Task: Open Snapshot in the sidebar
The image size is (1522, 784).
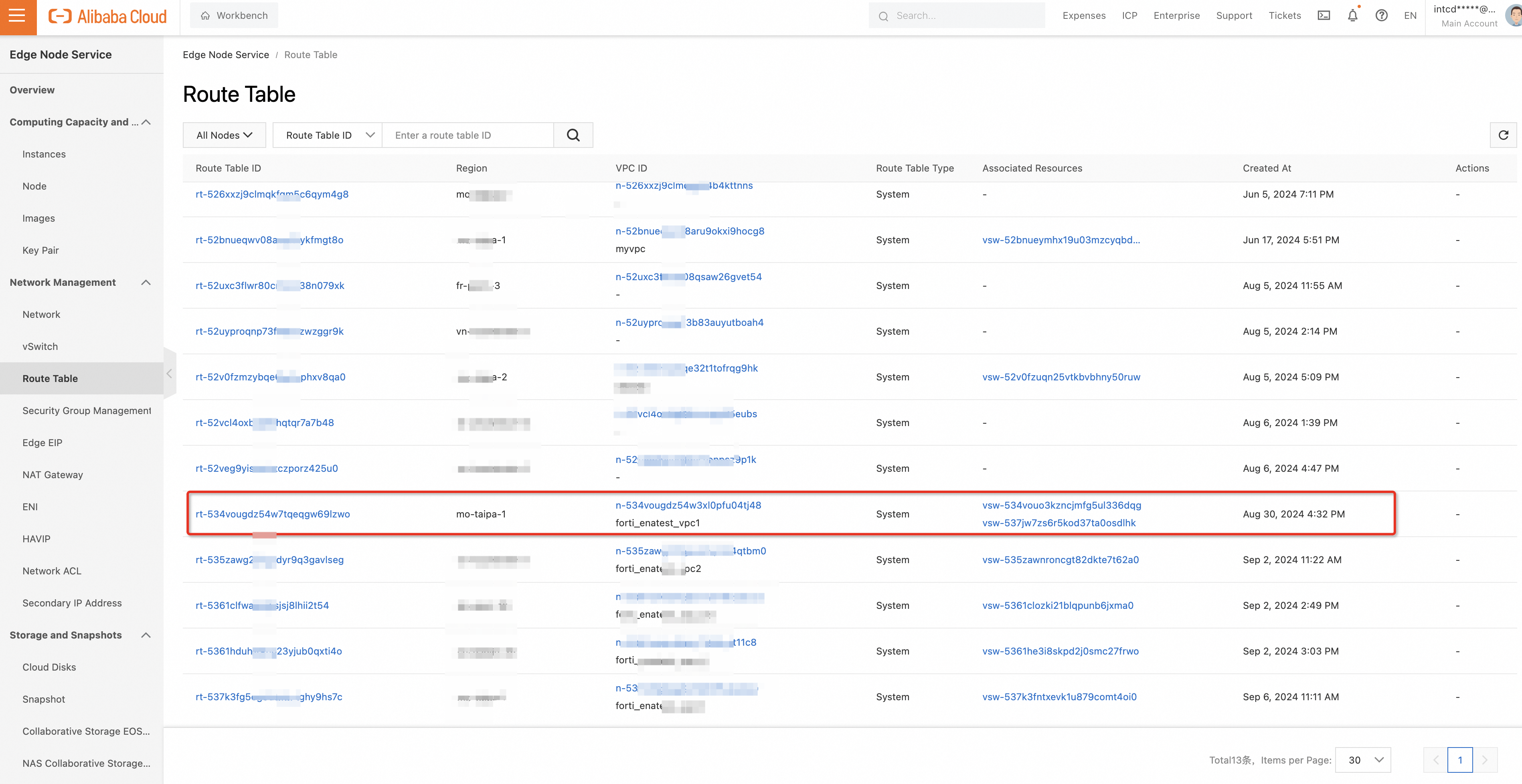Action: coord(44,699)
